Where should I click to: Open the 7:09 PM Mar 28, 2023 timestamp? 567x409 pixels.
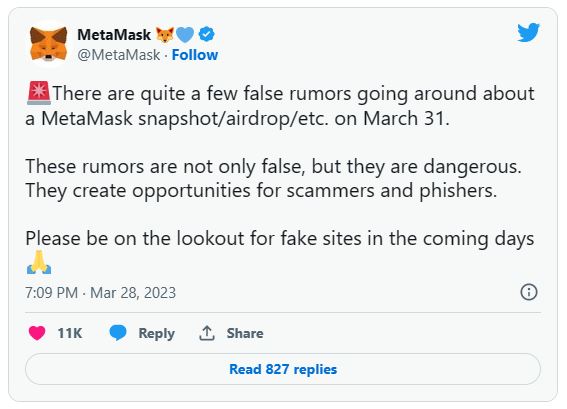(x=101, y=293)
